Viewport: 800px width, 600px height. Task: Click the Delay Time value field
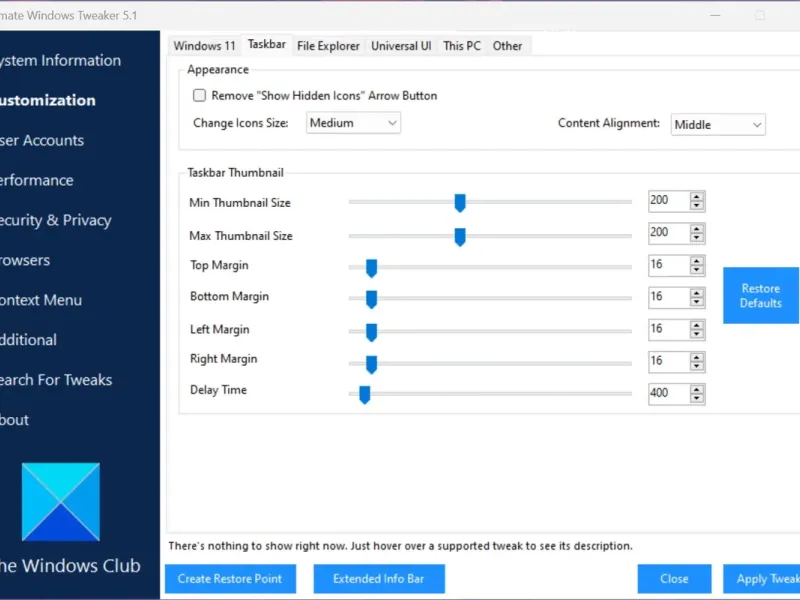(x=669, y=393)
